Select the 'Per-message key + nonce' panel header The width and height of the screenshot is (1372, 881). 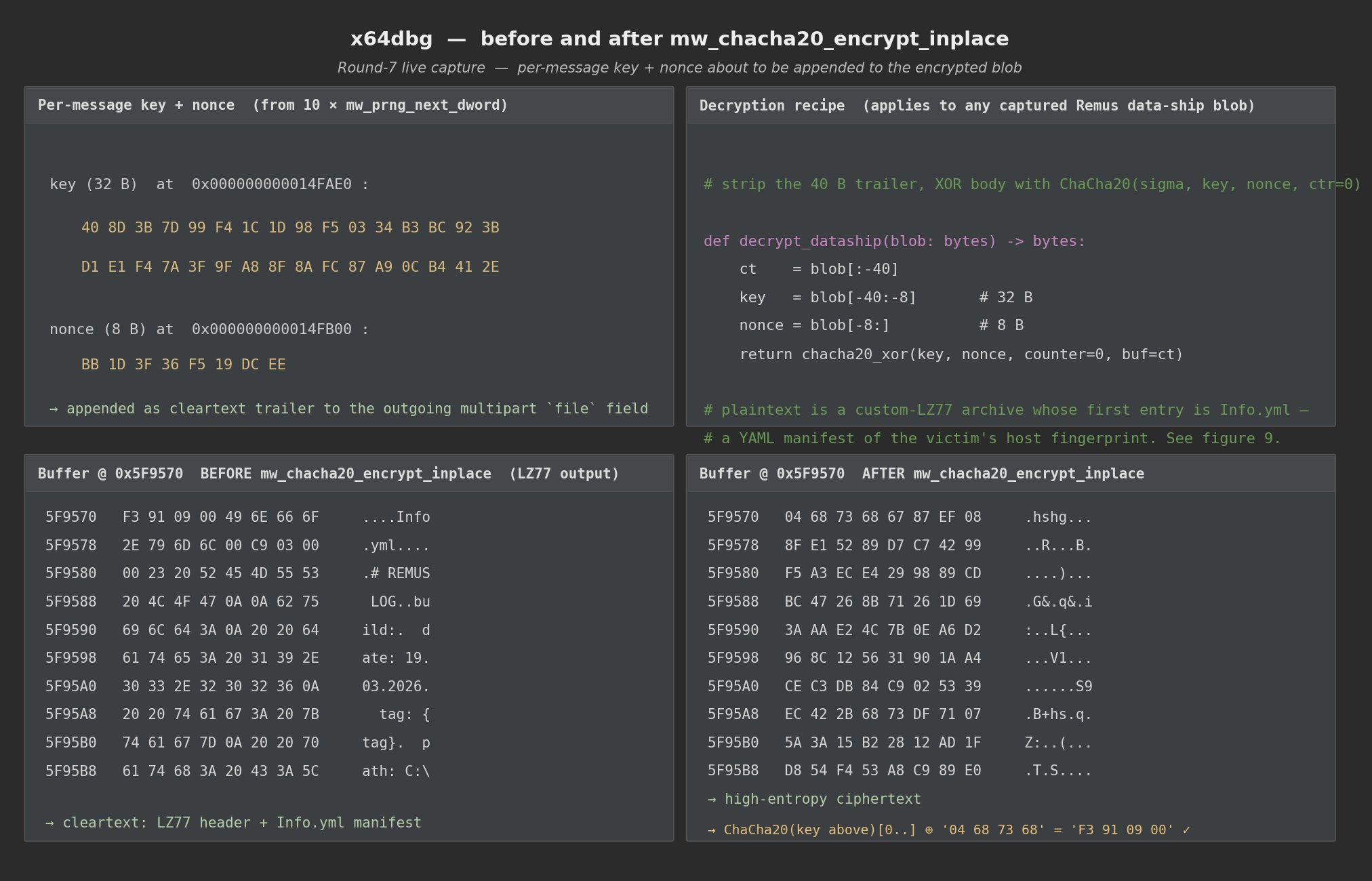(x=136, y=105)
